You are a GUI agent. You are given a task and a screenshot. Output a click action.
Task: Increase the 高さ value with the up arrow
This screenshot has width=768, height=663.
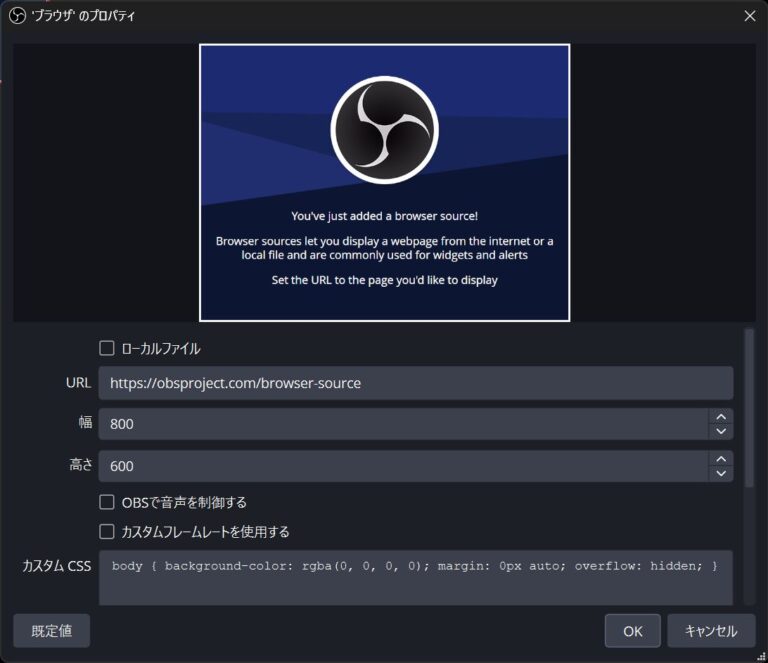(720, 458)
